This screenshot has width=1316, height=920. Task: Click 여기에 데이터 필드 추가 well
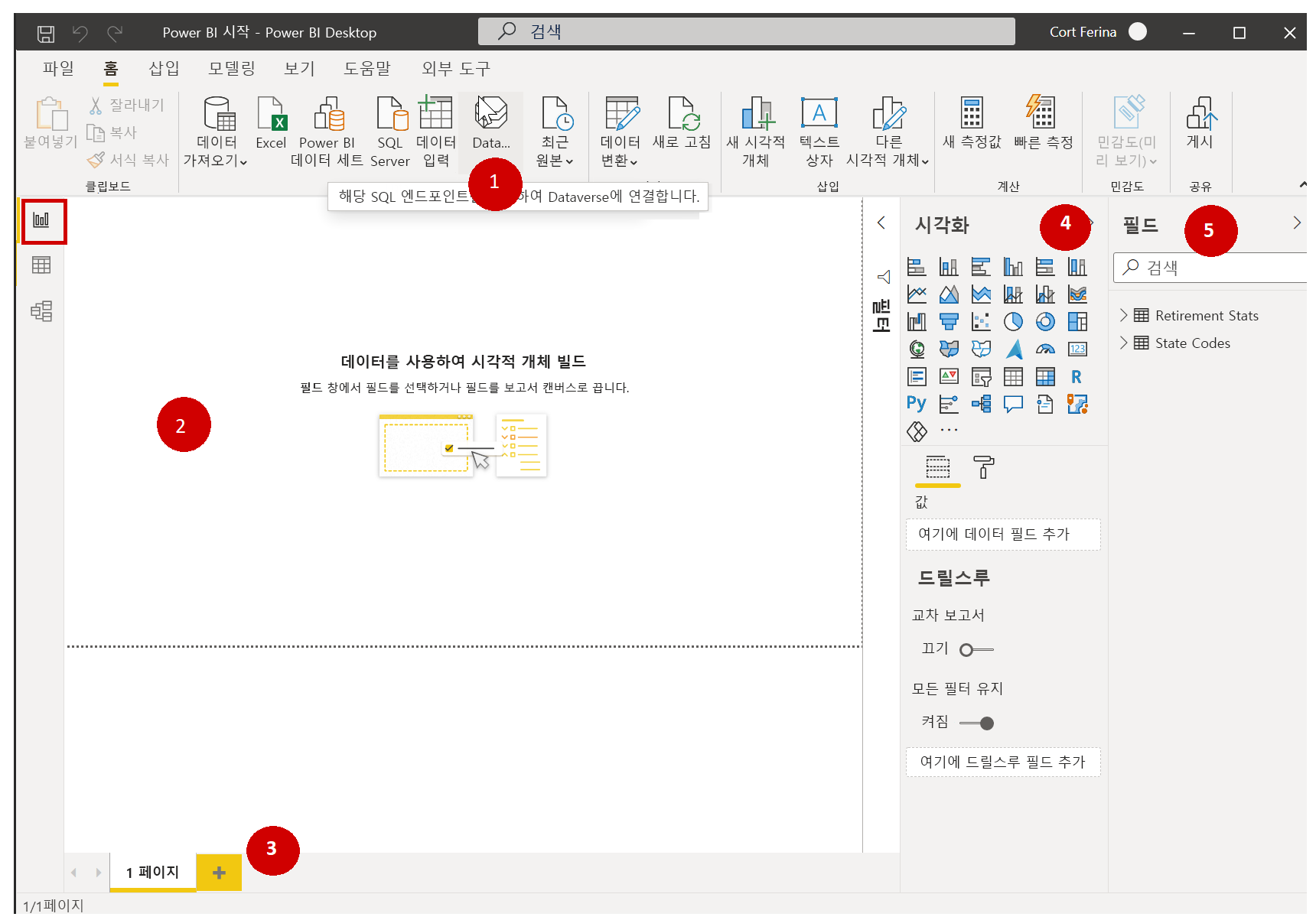coord(1003,534)
